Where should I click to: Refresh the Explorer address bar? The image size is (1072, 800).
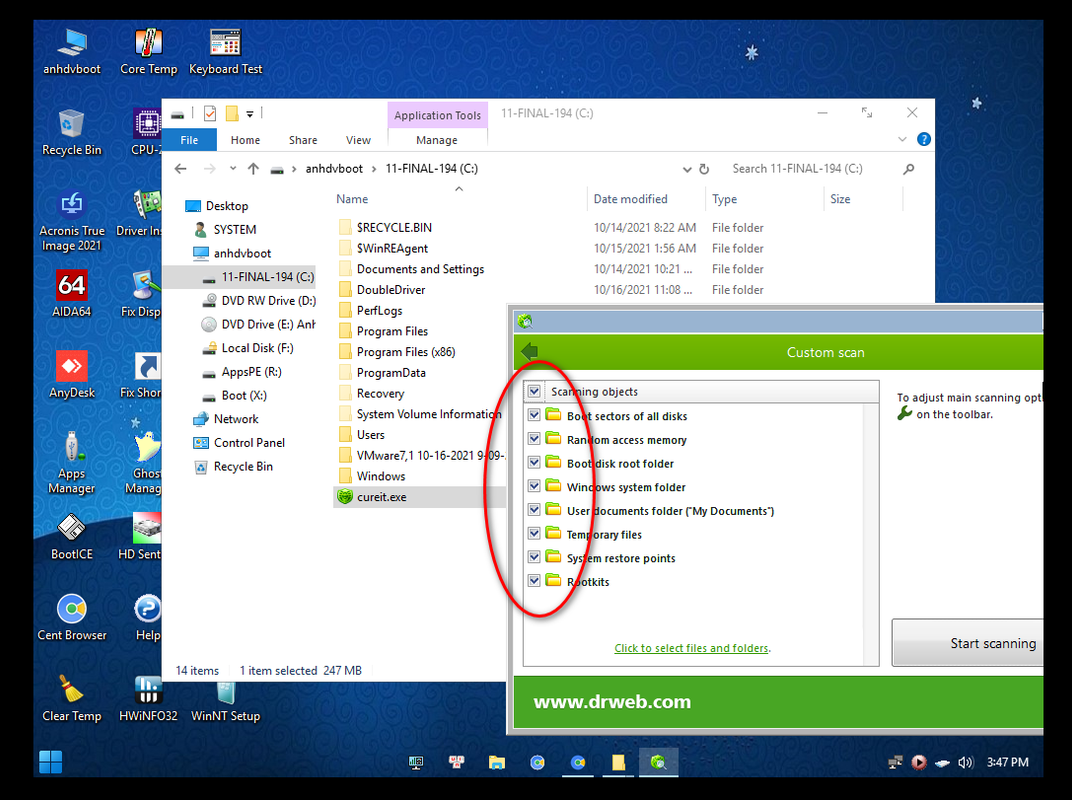pyautogui.click(x=704, y=169)
